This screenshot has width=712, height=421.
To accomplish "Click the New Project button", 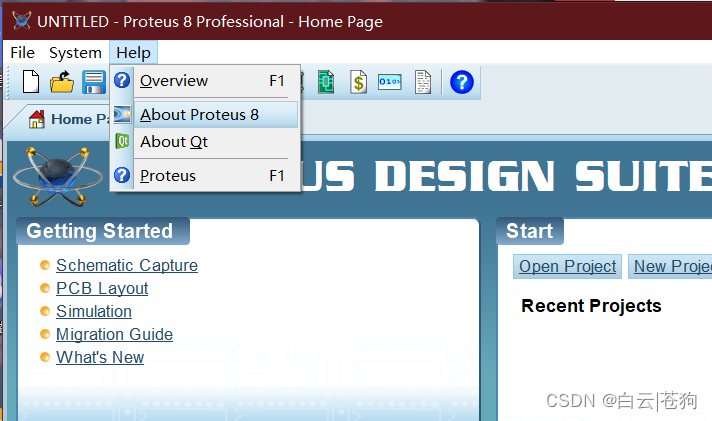I will pos(670,267).
